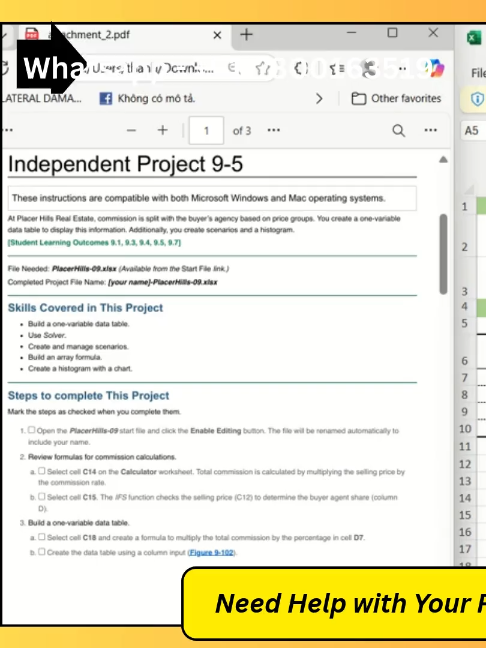Close the attachment_2.pdf tab
The height and width of the screenshot is (648, 486).
(217, 35)
